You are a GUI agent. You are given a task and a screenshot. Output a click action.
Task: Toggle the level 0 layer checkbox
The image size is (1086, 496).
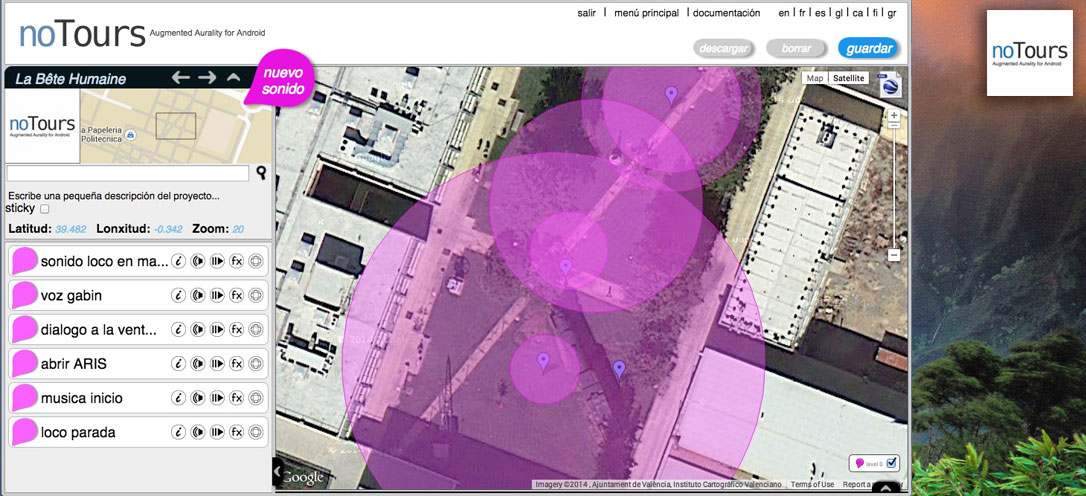[892, 462]
